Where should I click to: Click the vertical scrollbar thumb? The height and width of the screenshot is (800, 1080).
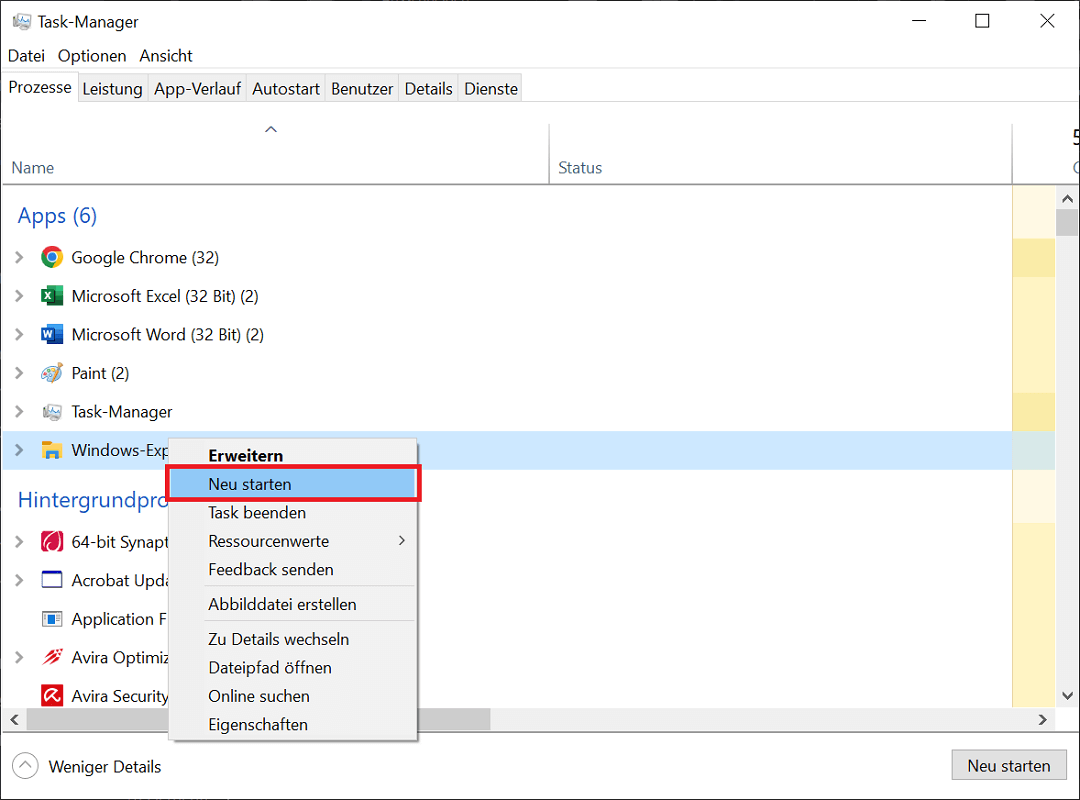(x=1068, y=223)
